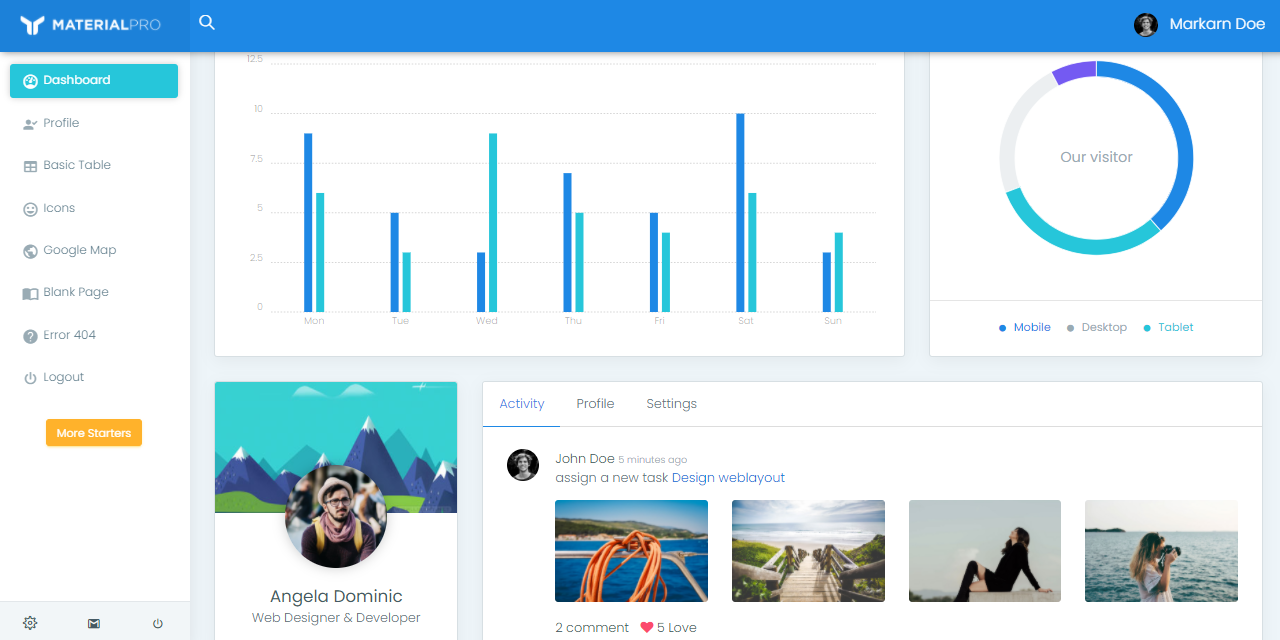Open the Markarn Doe user menu
The height and width of the screenshot is (640, 1280).
tap(1199, 24)
